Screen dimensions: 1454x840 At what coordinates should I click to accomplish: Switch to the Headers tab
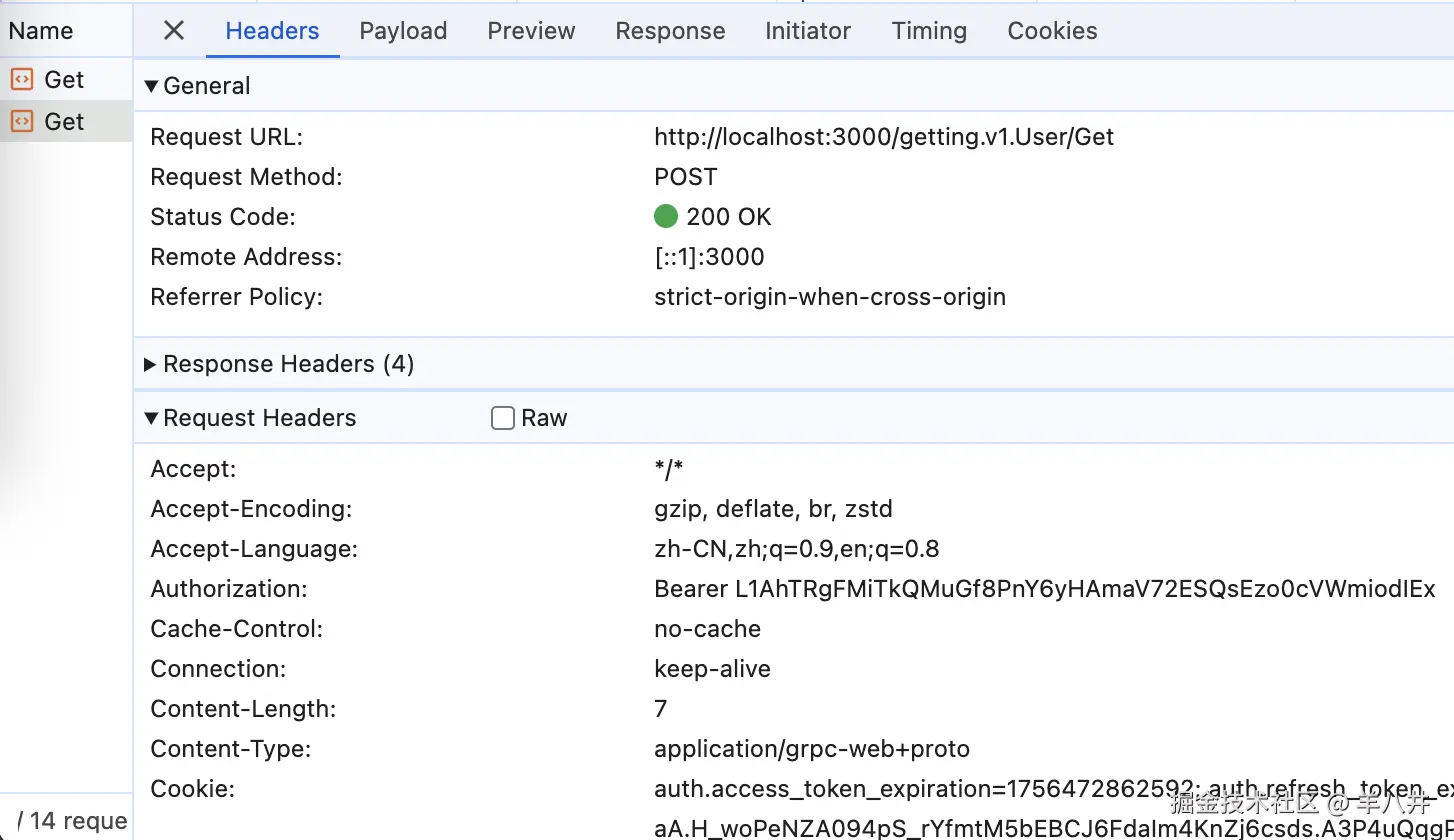(x=272, y=31)
